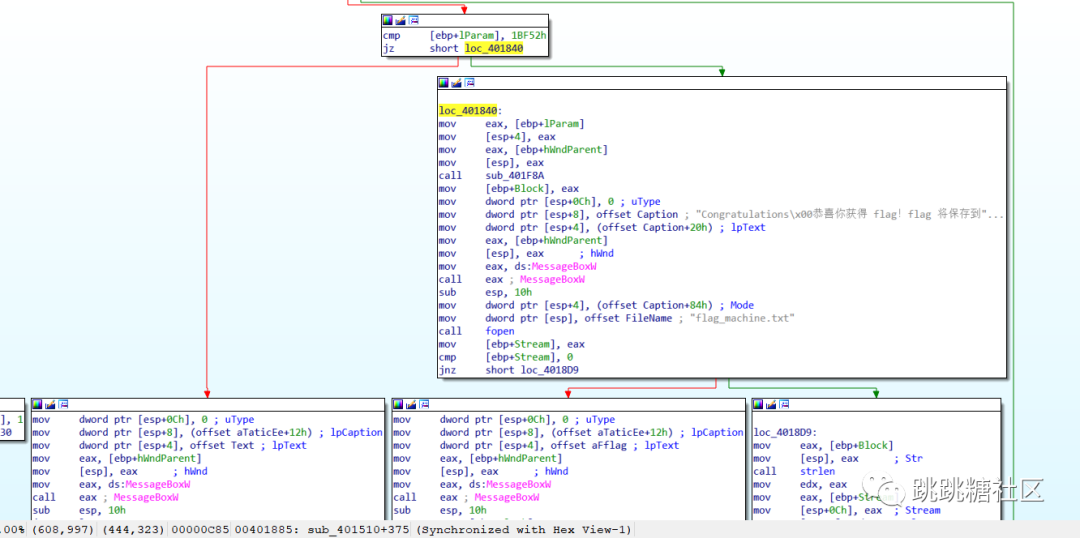
Task: Click the third header icon on the 'offset Text' node
Action: (x=62, y=404)
